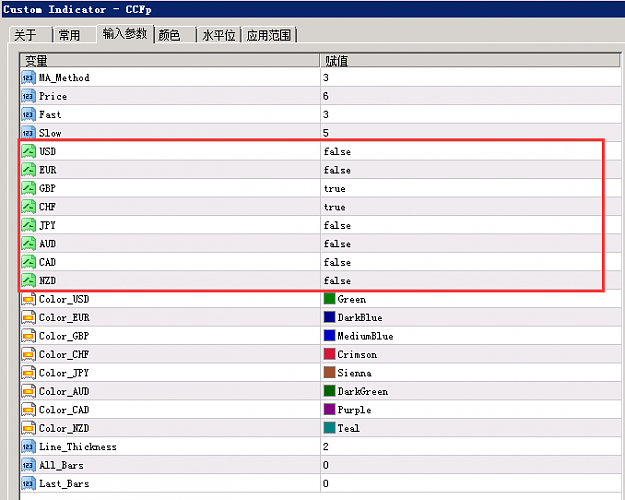Switch to the 水平位 tab
Screen dimensions: 625x500
218,35
